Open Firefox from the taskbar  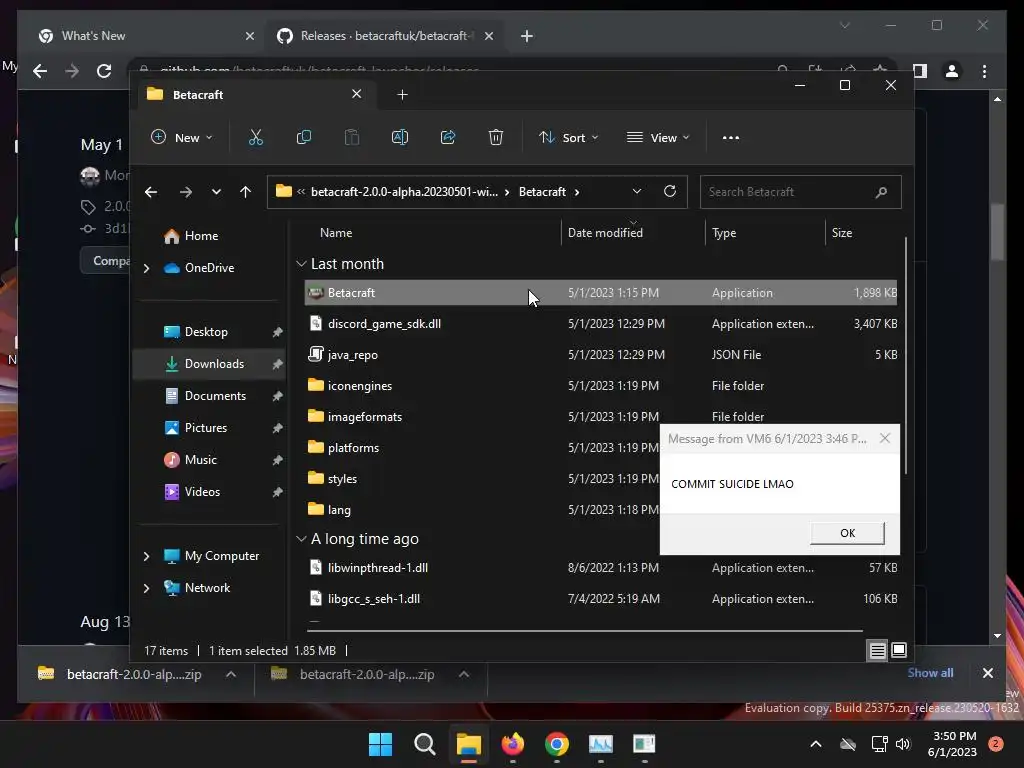coord(513,744)
